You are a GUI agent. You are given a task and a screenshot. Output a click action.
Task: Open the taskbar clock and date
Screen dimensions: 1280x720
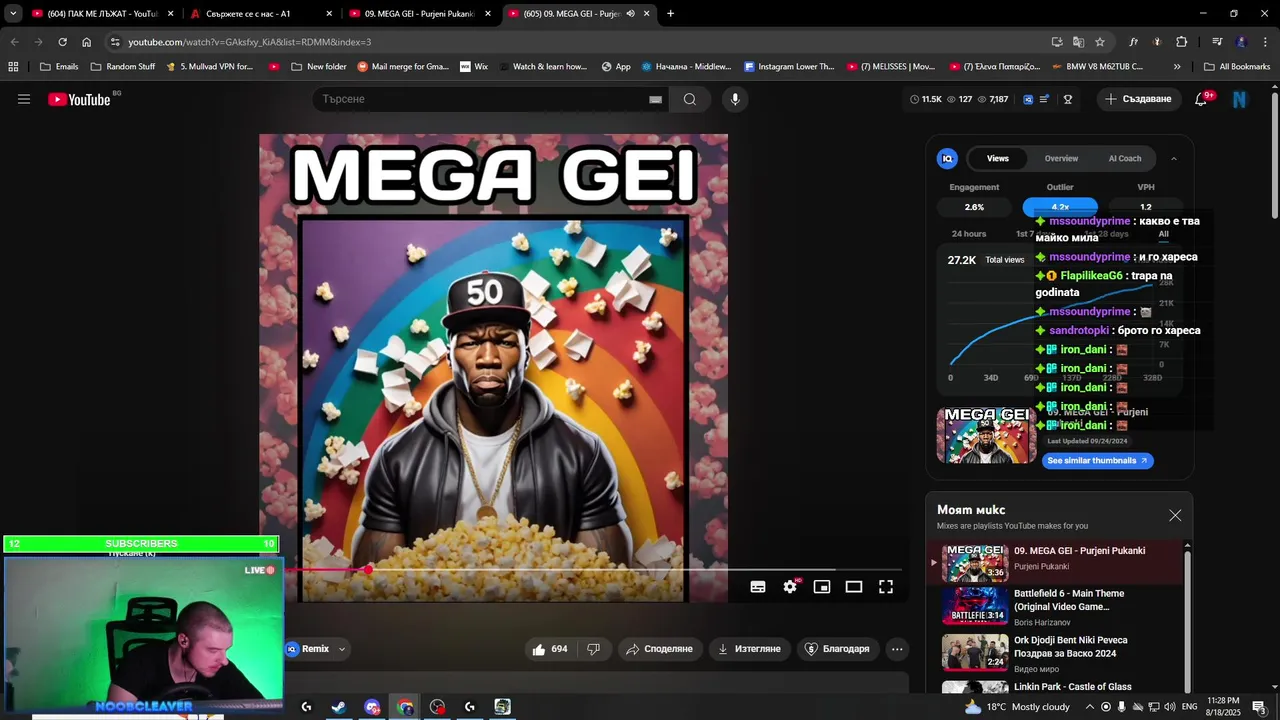click(1224, 707)
